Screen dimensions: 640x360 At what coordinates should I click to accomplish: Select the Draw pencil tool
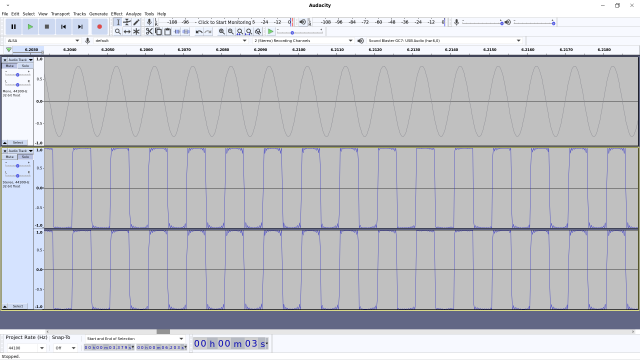137,22
